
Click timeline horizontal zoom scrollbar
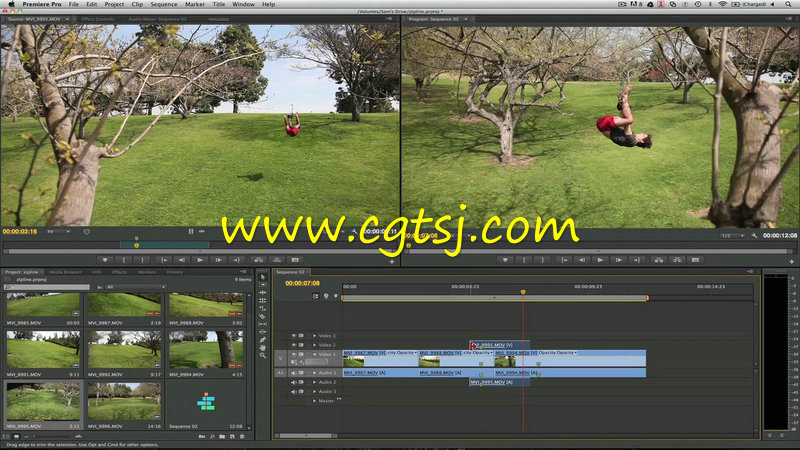point(306,436)
